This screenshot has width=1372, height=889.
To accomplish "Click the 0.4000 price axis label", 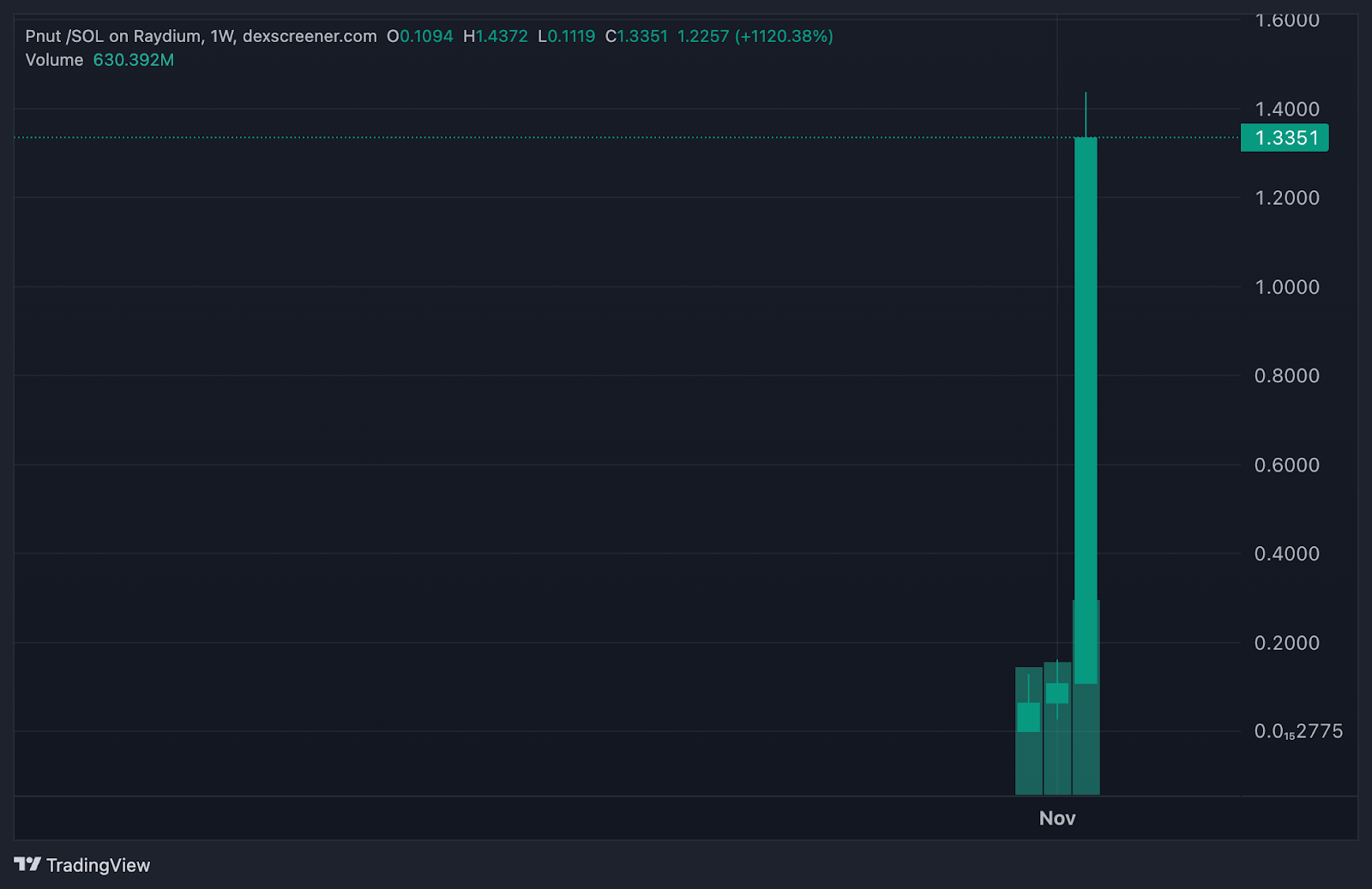I will tap(1287, 554).
